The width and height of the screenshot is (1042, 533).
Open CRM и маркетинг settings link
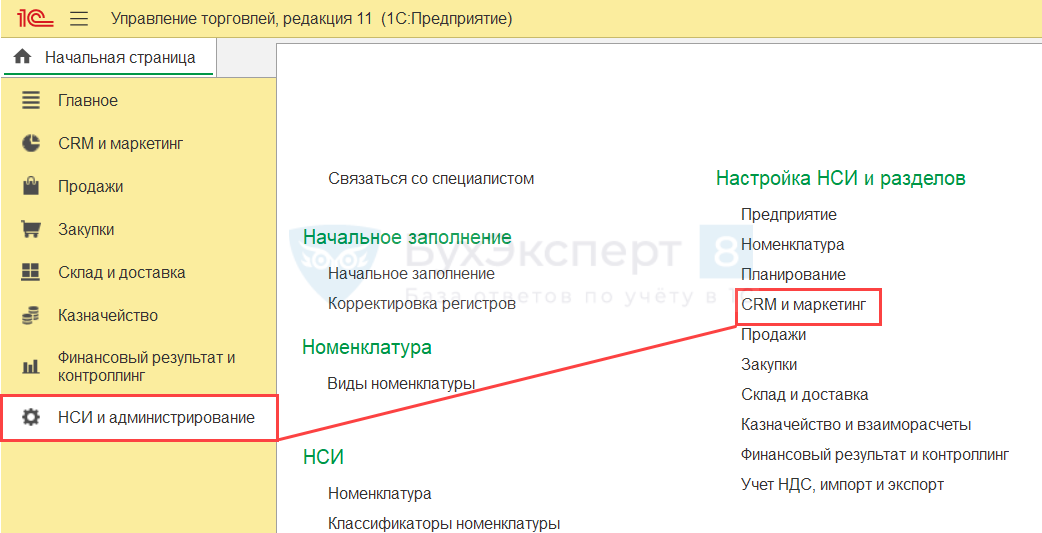coord(804,305)
